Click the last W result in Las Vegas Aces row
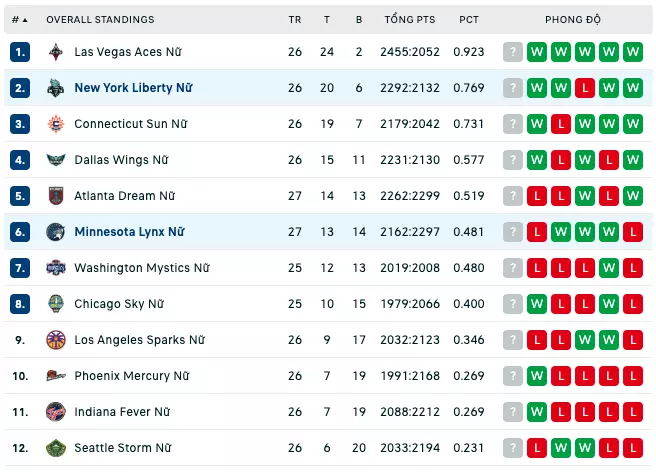Screen dimensions: 656x472 tap(633, 52)
